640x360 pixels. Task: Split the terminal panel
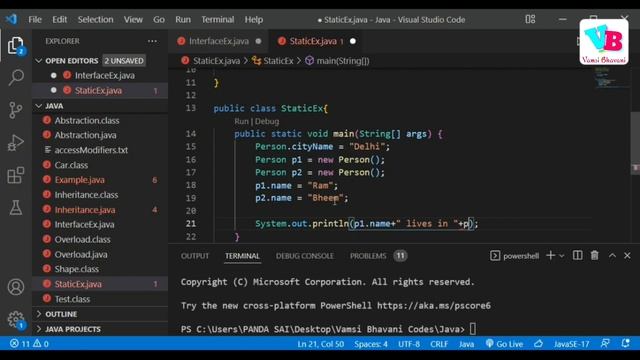[577, 256]
